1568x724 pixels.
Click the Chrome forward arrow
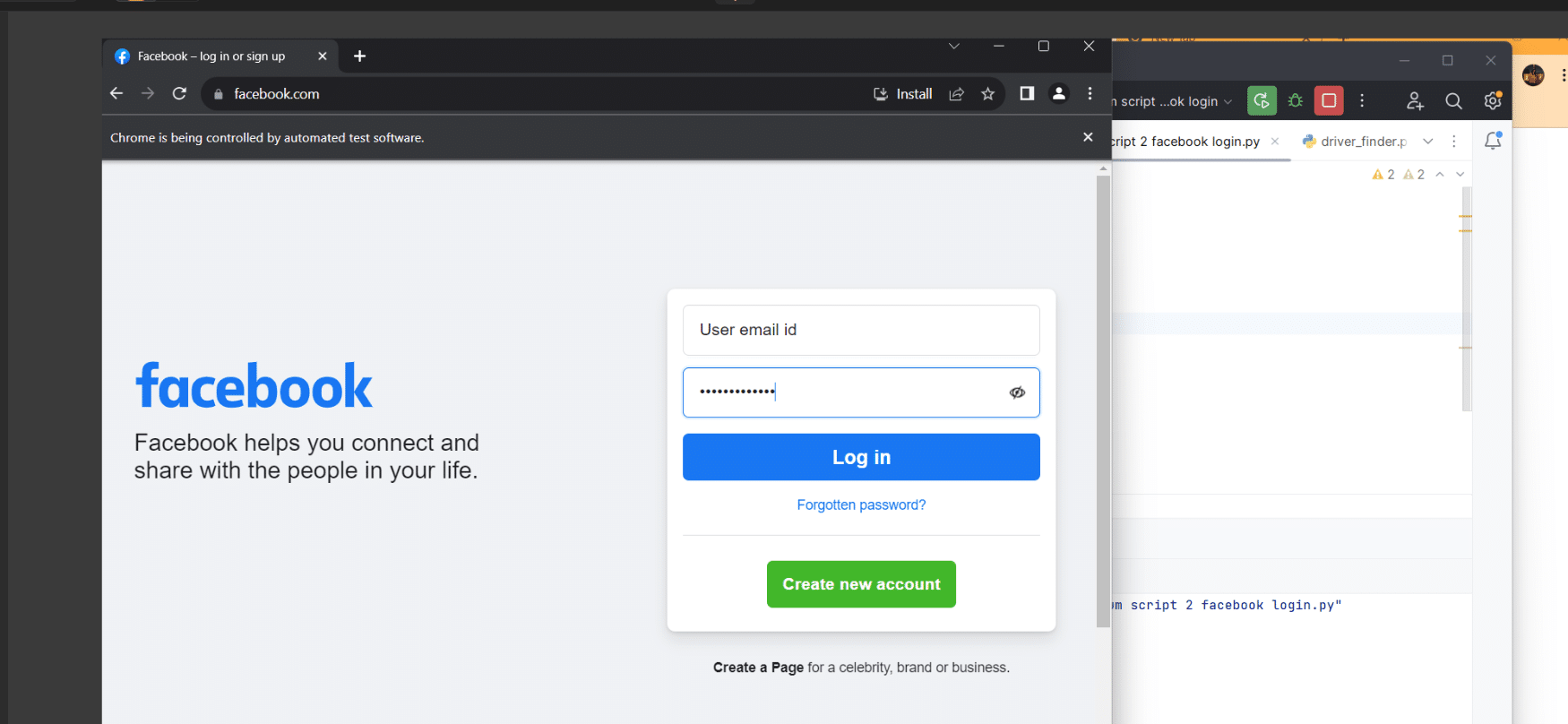pyautogui.click(x=148, y=93)
